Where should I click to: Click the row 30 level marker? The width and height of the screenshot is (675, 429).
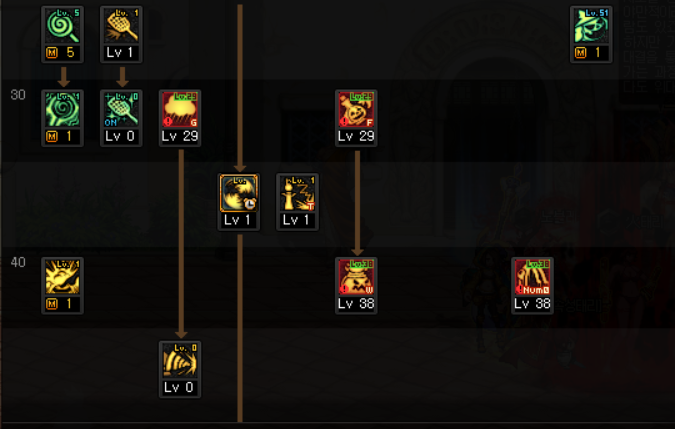pyautogui.click(x=18, y=95)
